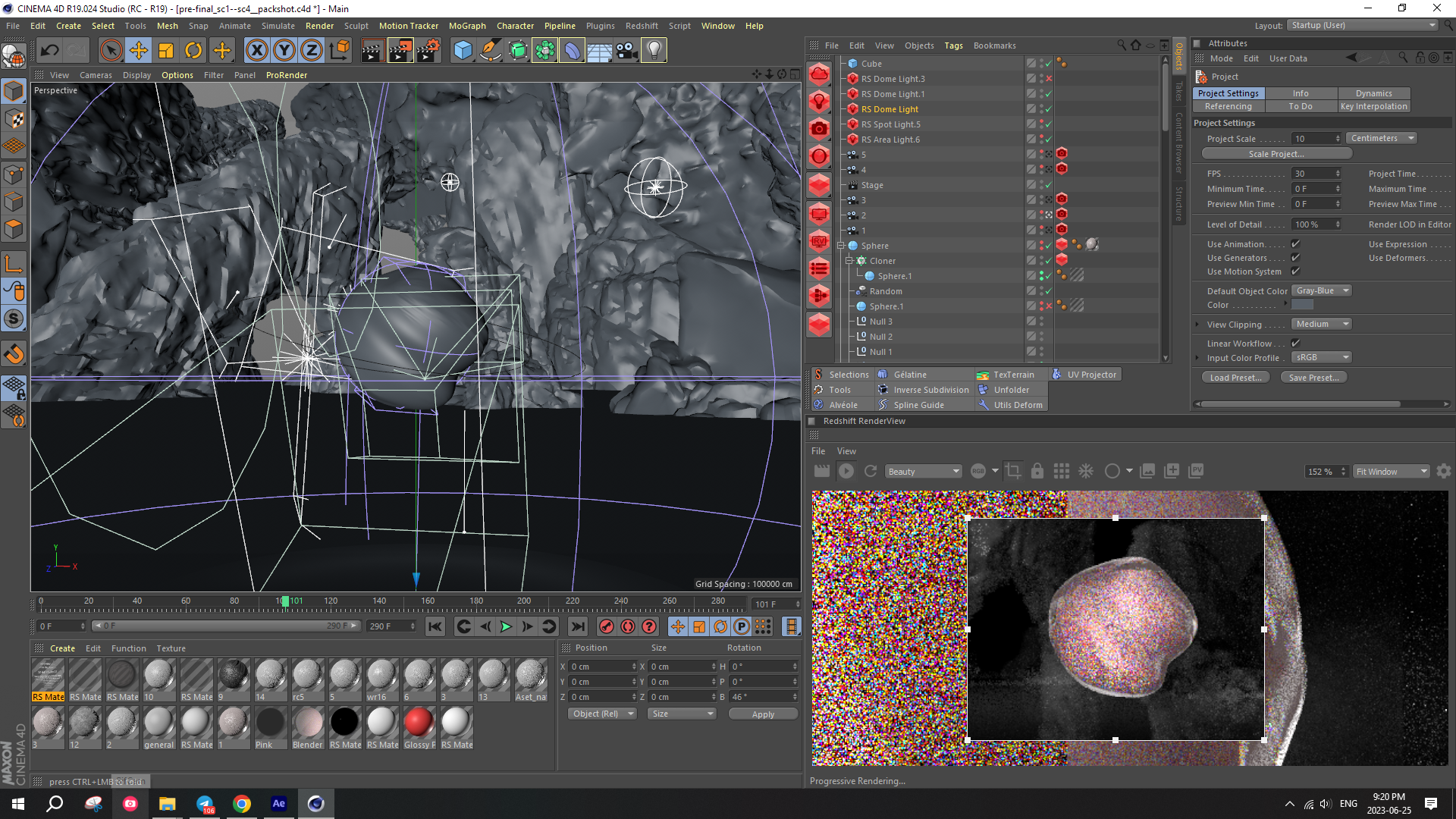Go to start of animation
Image resolution: width=1456 pixels, height=819 pixels.
click(x=435, y=626)
